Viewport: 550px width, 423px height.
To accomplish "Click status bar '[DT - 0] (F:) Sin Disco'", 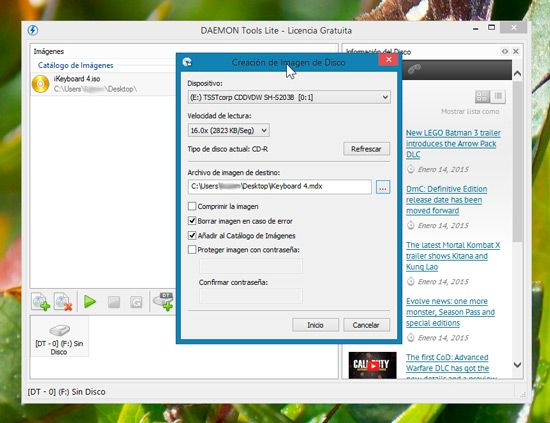I will (x=66, y=392).
